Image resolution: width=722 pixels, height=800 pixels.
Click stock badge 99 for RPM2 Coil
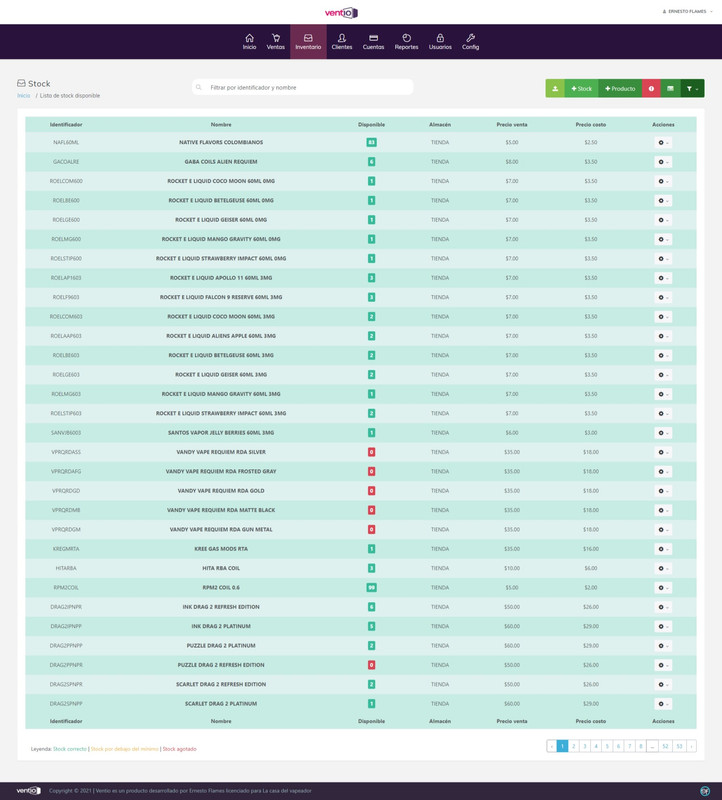[x=371, y=588]
